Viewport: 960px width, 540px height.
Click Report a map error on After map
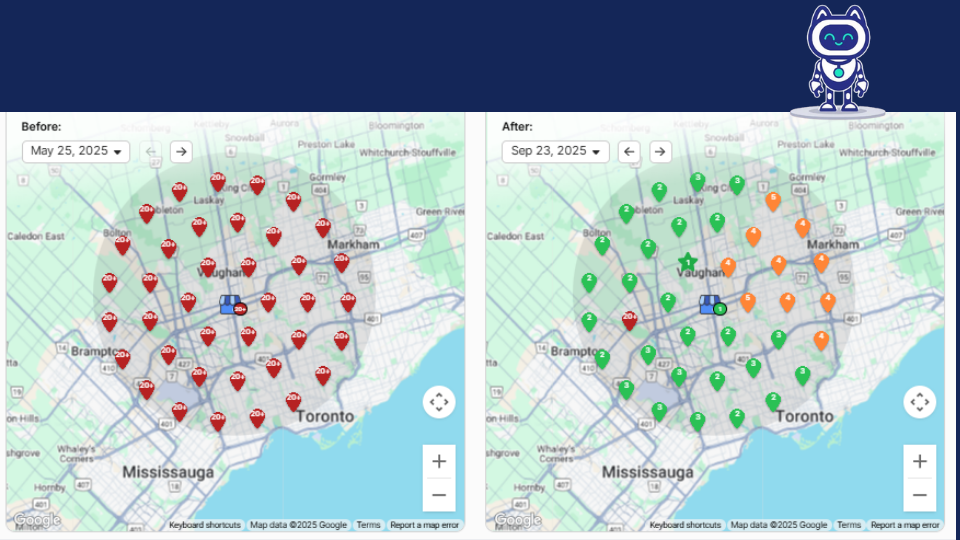pyautogui.click(x=904, y=525)
